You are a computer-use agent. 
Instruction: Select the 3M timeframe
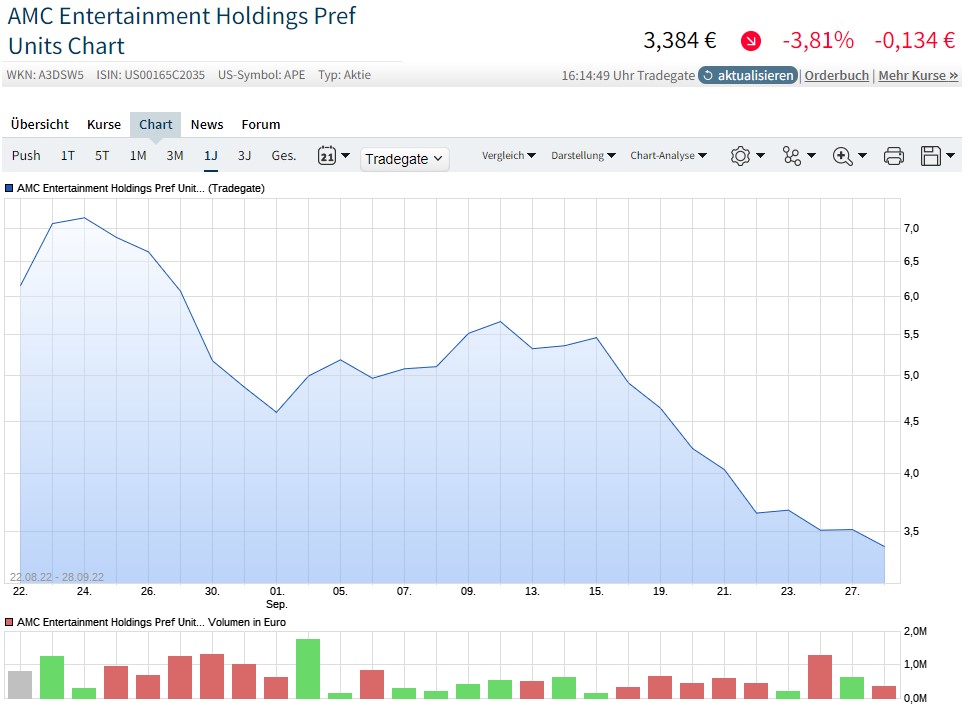(175, 156)
